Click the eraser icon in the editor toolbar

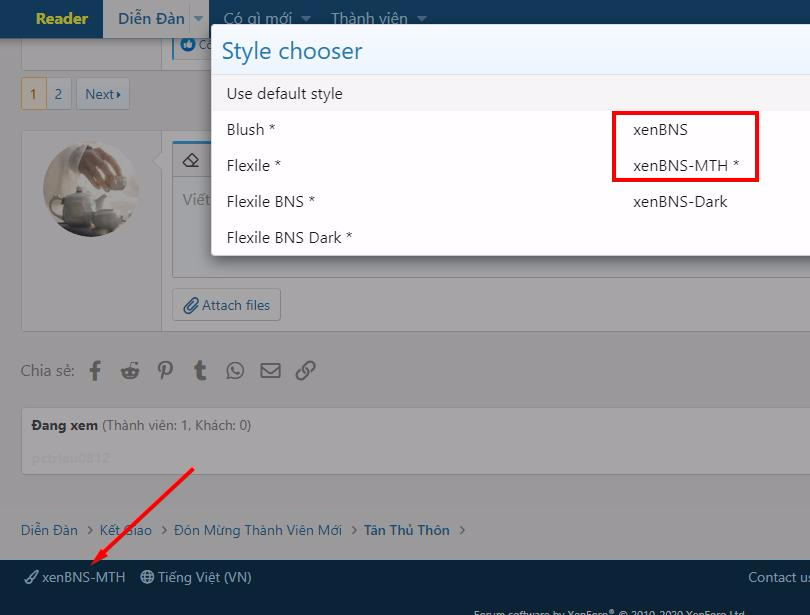pyautogui.click(x=191, y=160)
